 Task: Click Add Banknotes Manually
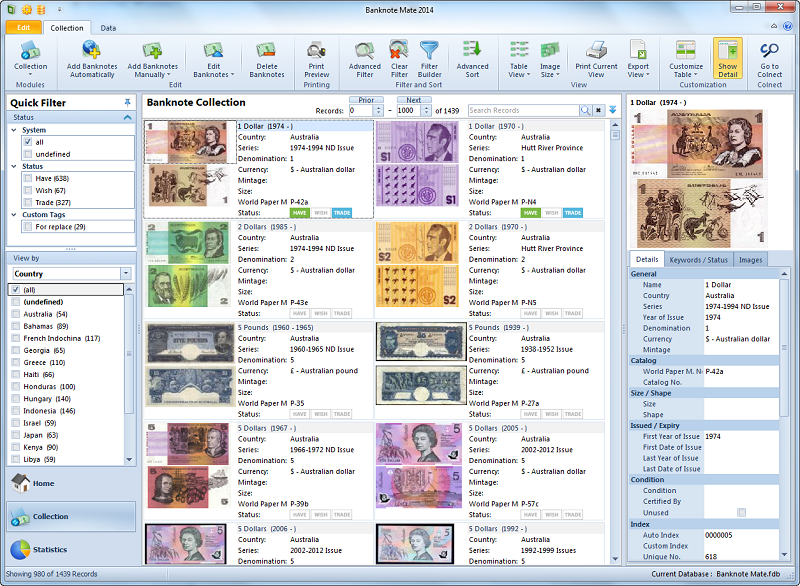pos(153,59)
